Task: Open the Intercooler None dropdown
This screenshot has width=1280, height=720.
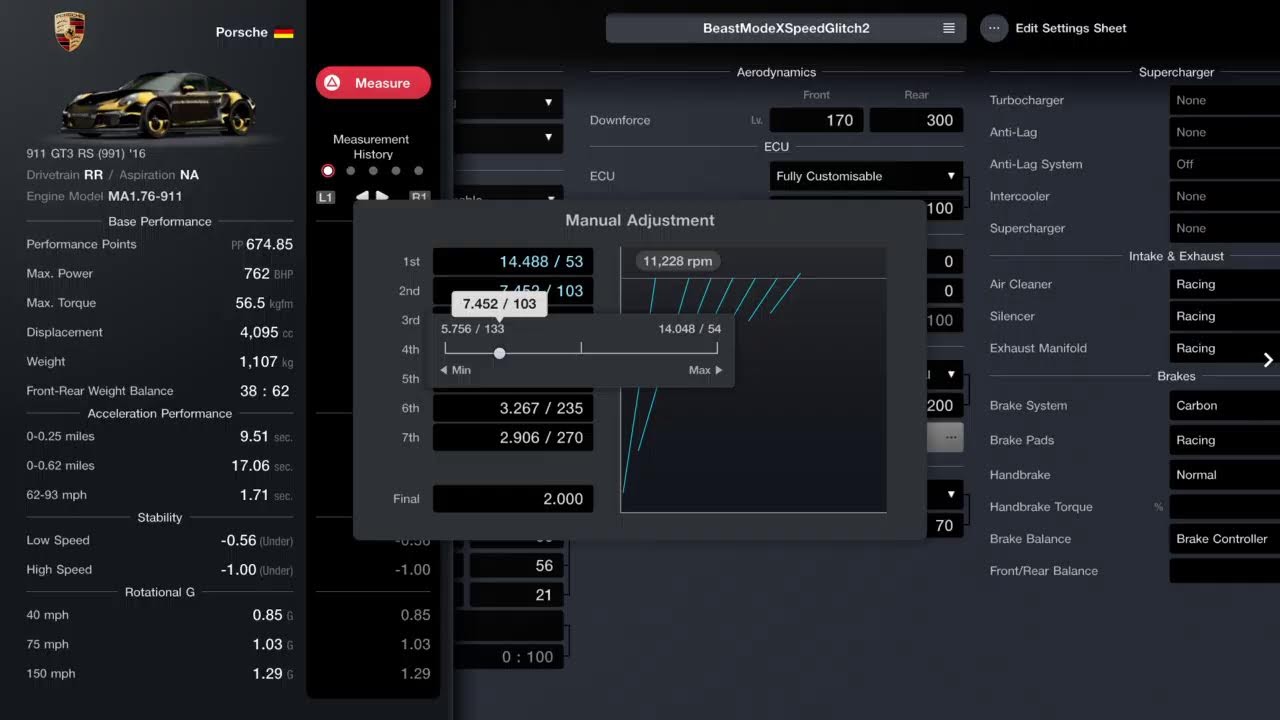Action: click(x=1224, y=196)
